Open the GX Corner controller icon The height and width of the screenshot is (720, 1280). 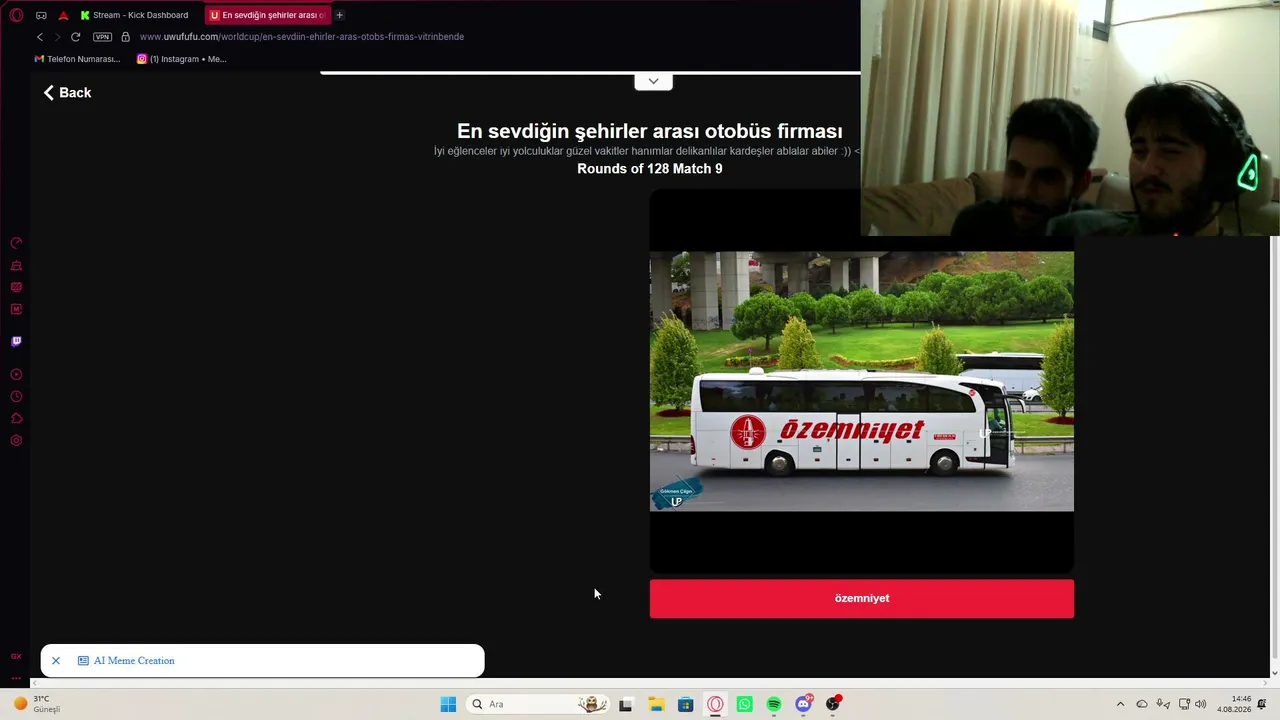tap(41, 15)
